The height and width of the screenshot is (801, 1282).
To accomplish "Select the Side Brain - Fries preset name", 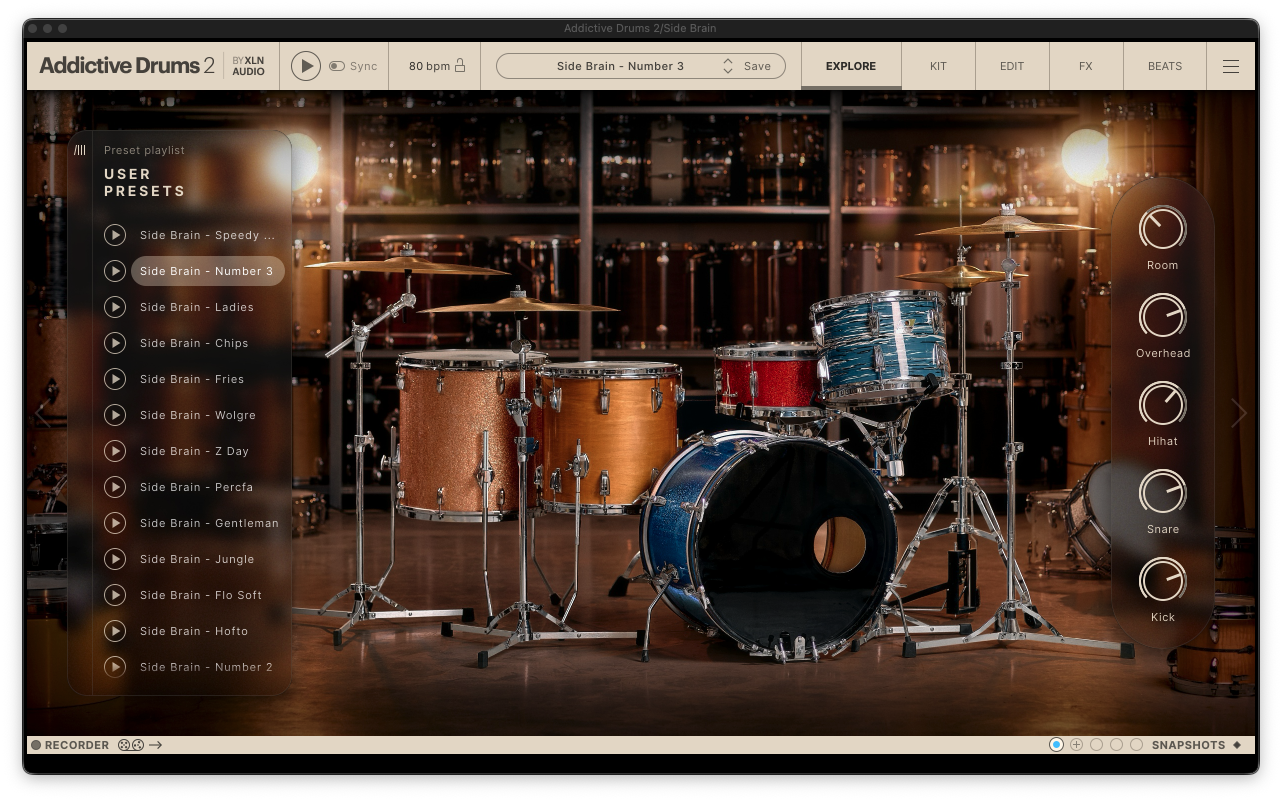I will point(192,379).
